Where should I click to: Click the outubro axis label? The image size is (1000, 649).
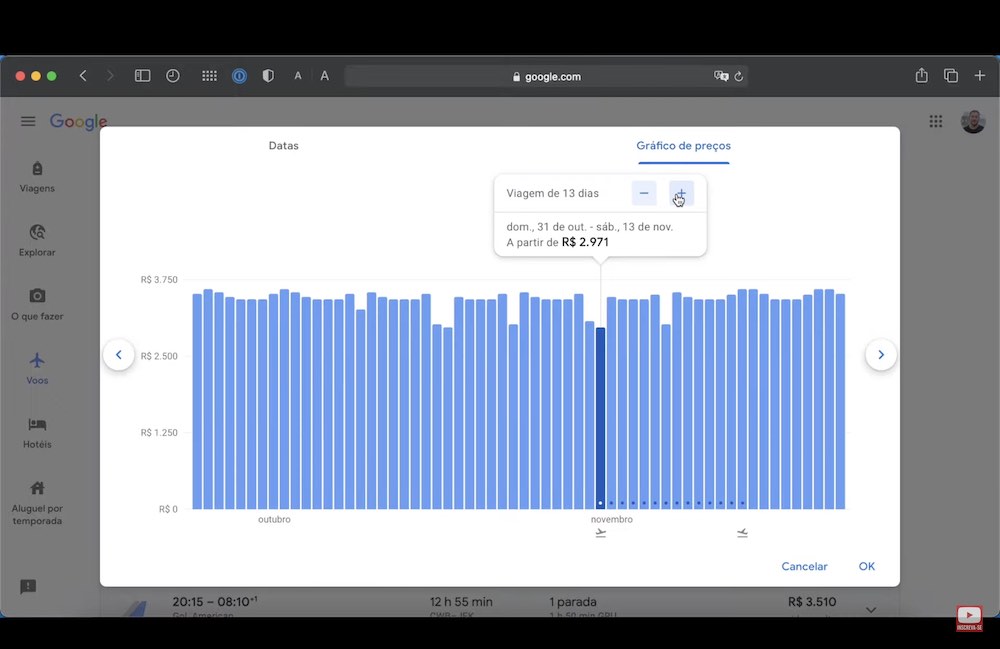[x=274, y=519]
